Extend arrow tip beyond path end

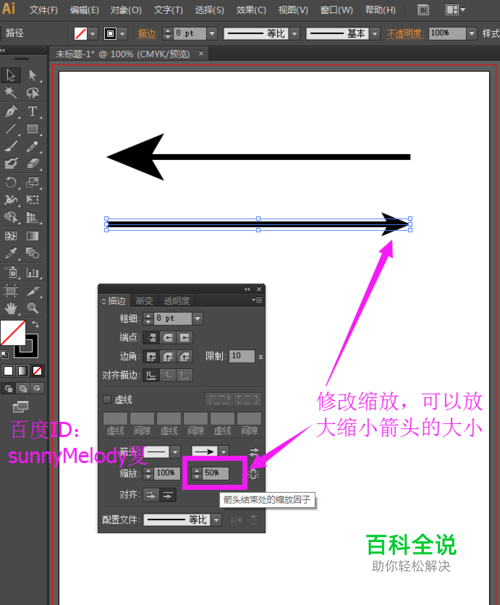coord(151,495)
